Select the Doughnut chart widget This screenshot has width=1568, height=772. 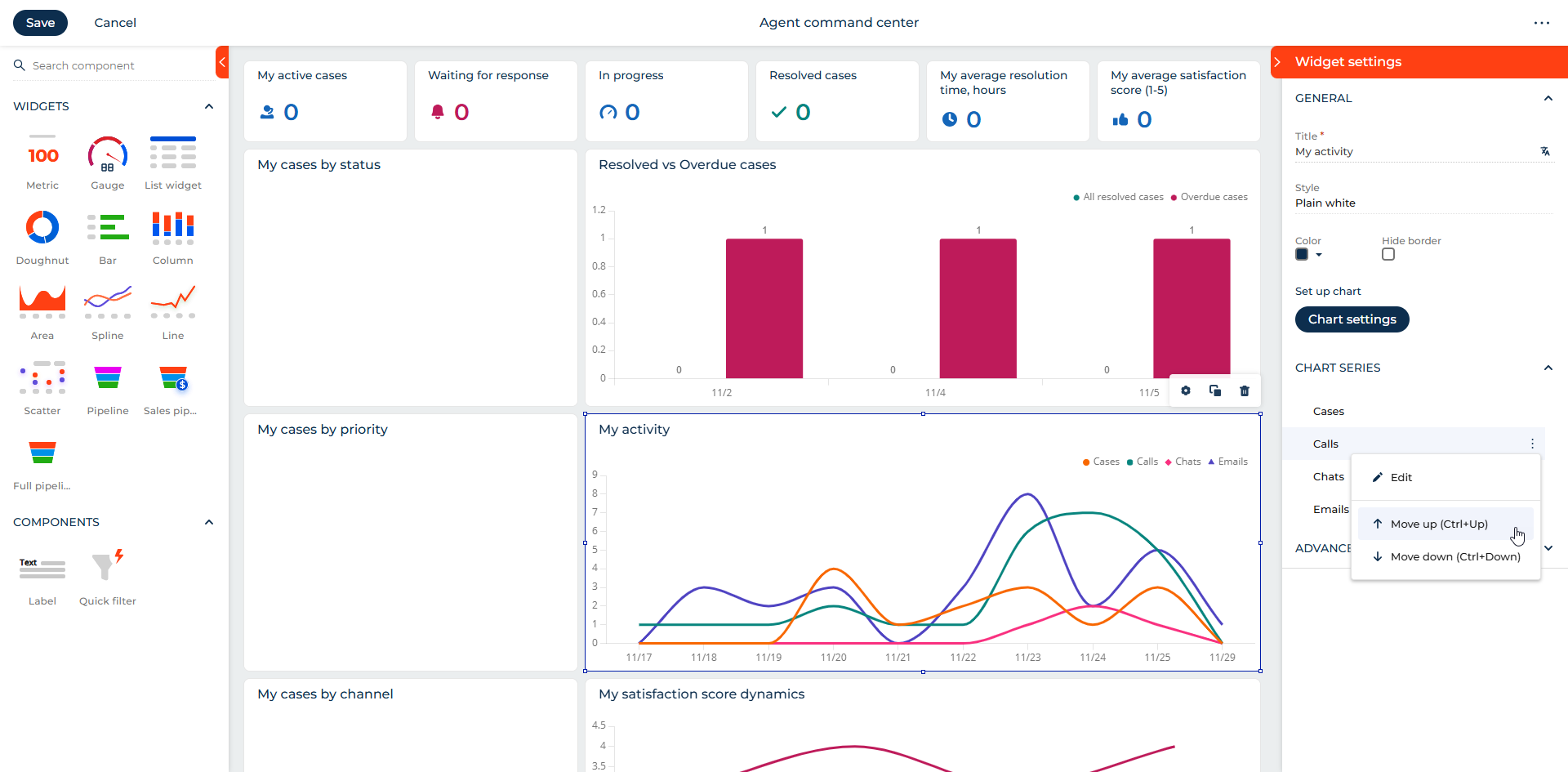point(42,228)
